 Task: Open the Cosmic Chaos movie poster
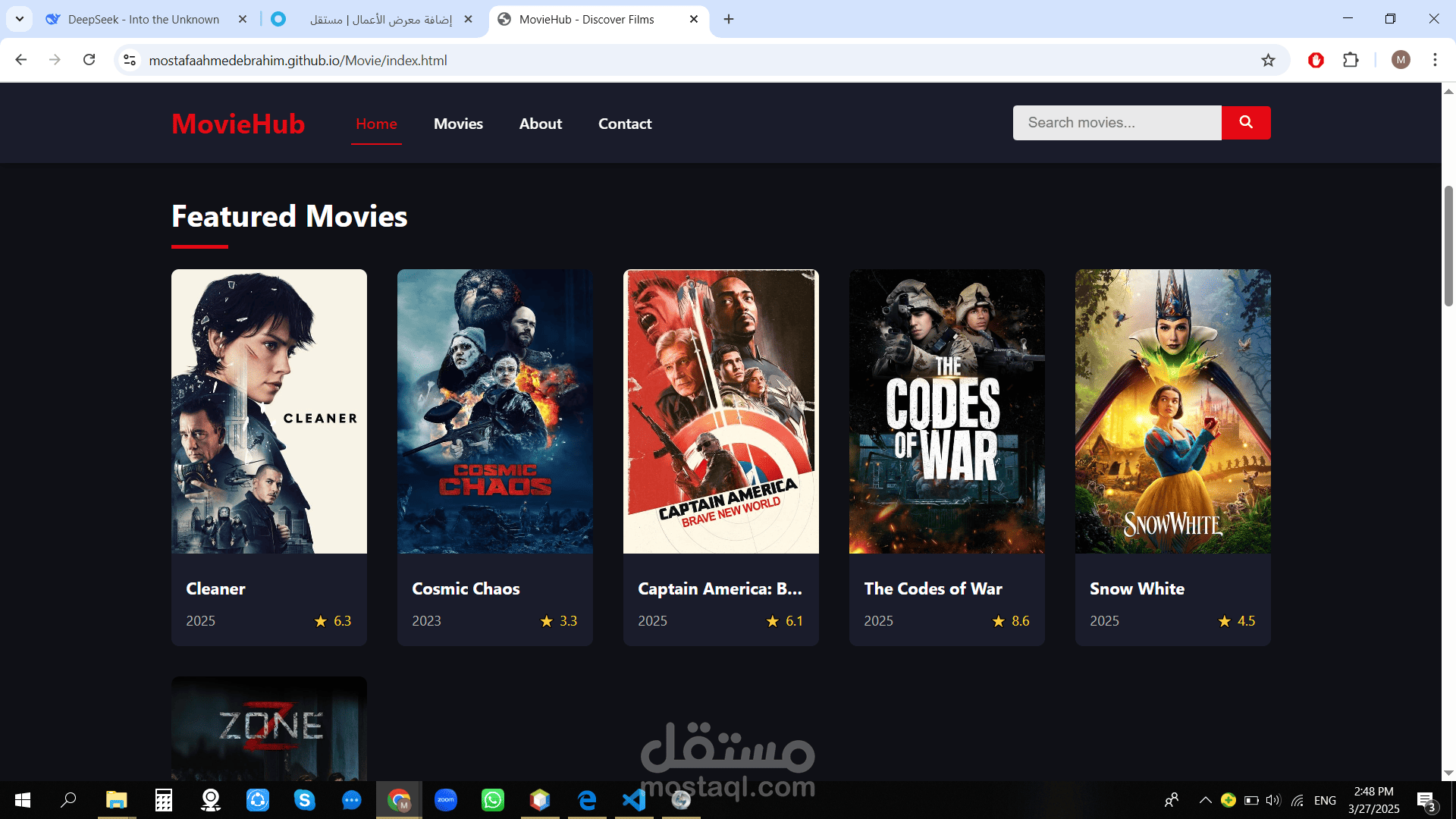tap(495, 411)
